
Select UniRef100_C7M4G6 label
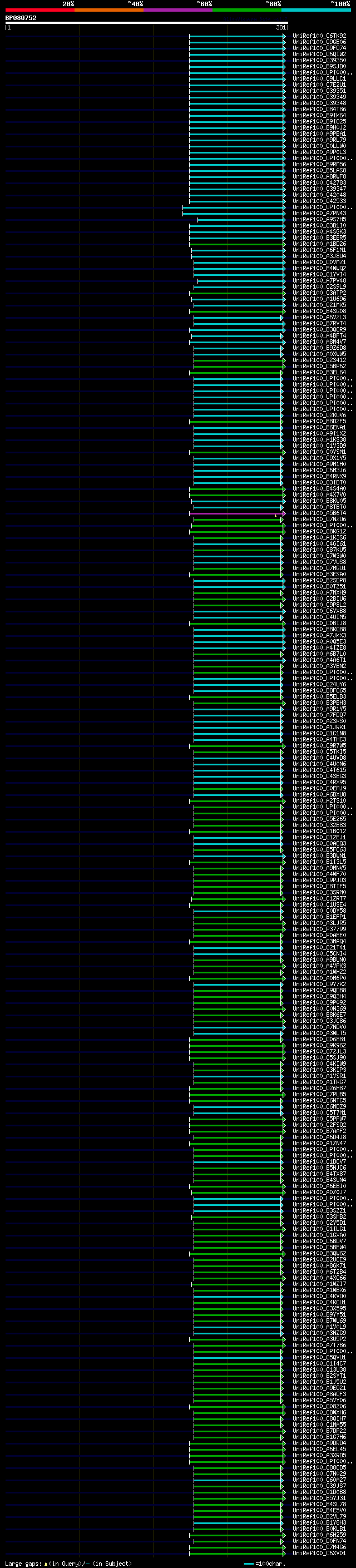pos(319,1547)
